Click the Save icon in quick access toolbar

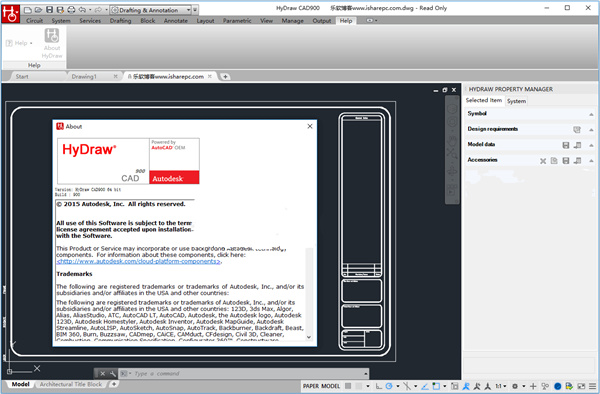tap(49, 10)
